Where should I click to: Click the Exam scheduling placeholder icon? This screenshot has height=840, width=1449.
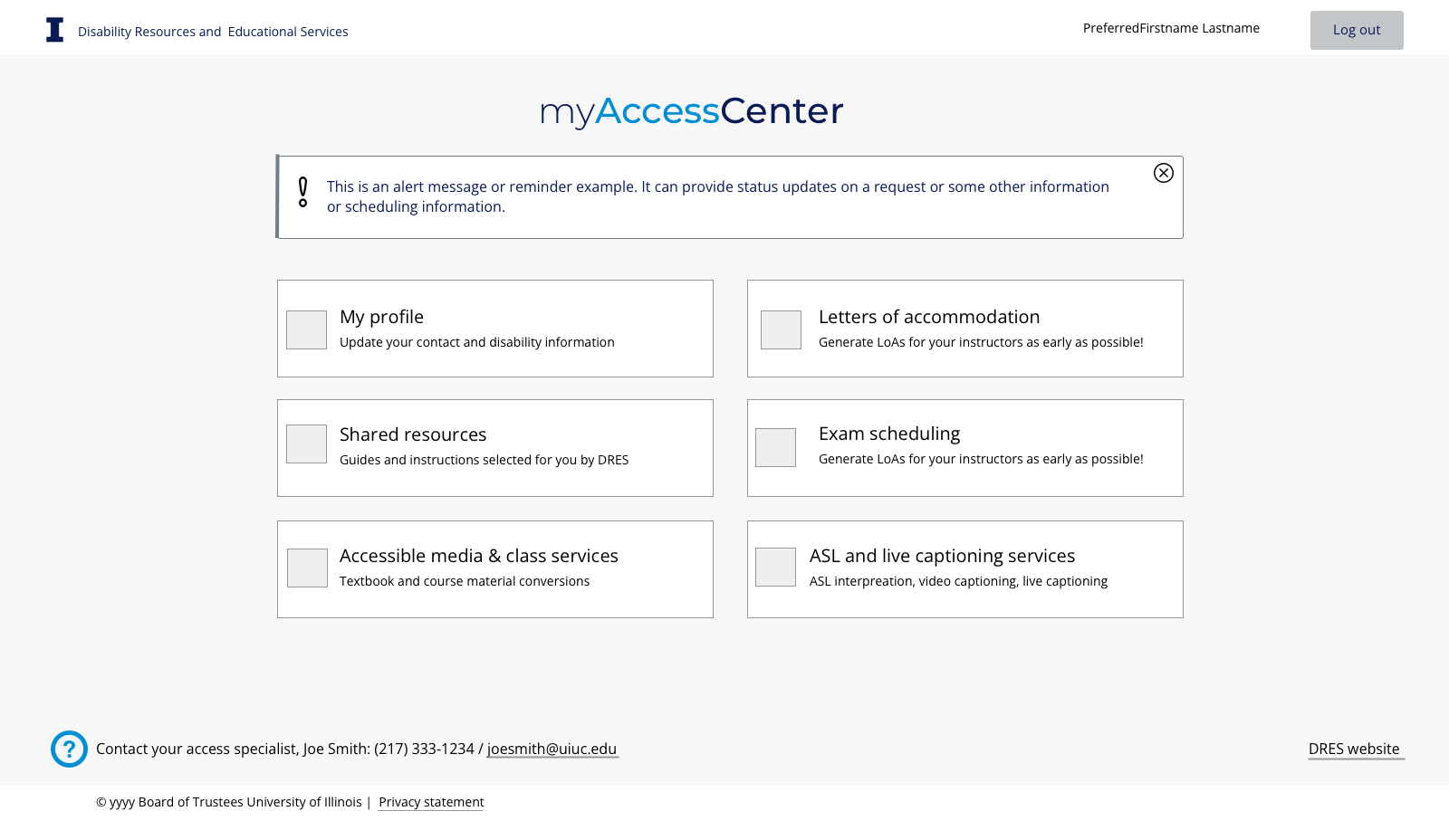775,447
